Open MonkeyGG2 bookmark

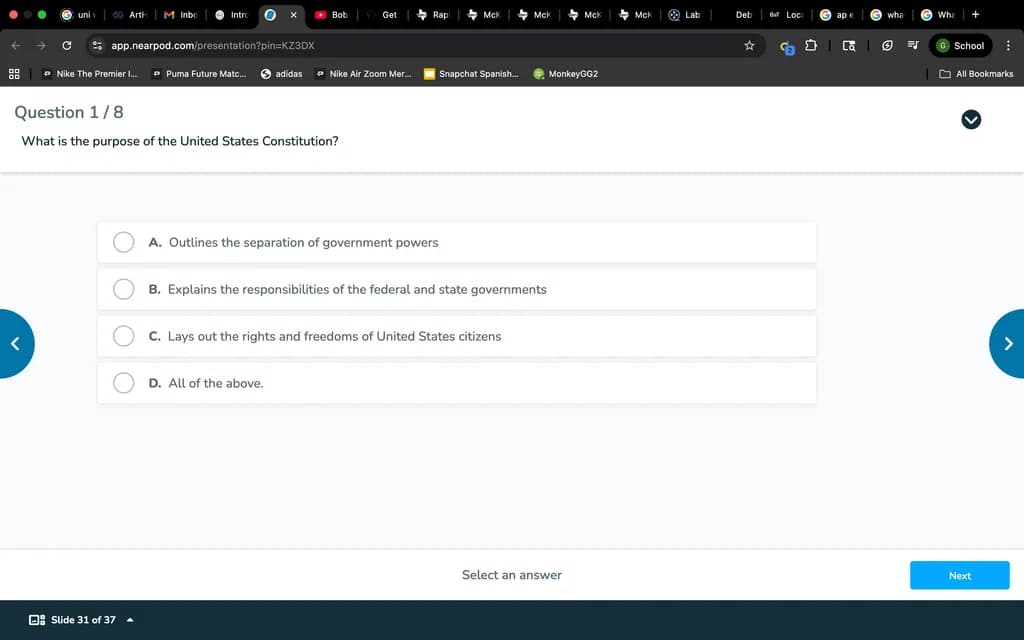pyautogui.click(x=566, y=74)
